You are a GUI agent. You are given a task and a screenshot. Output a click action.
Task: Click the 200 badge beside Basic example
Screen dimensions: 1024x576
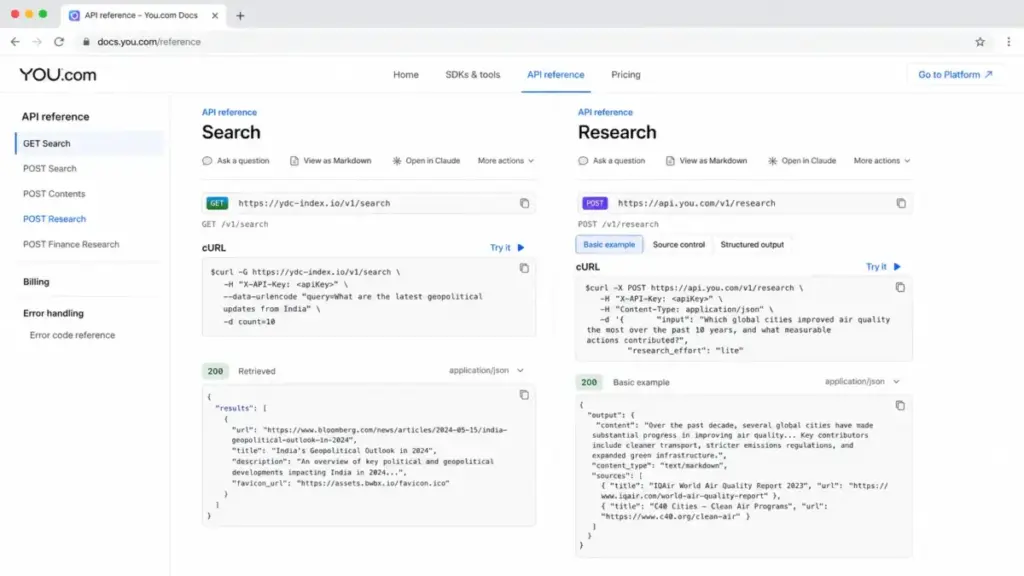(x=589, y=382)
